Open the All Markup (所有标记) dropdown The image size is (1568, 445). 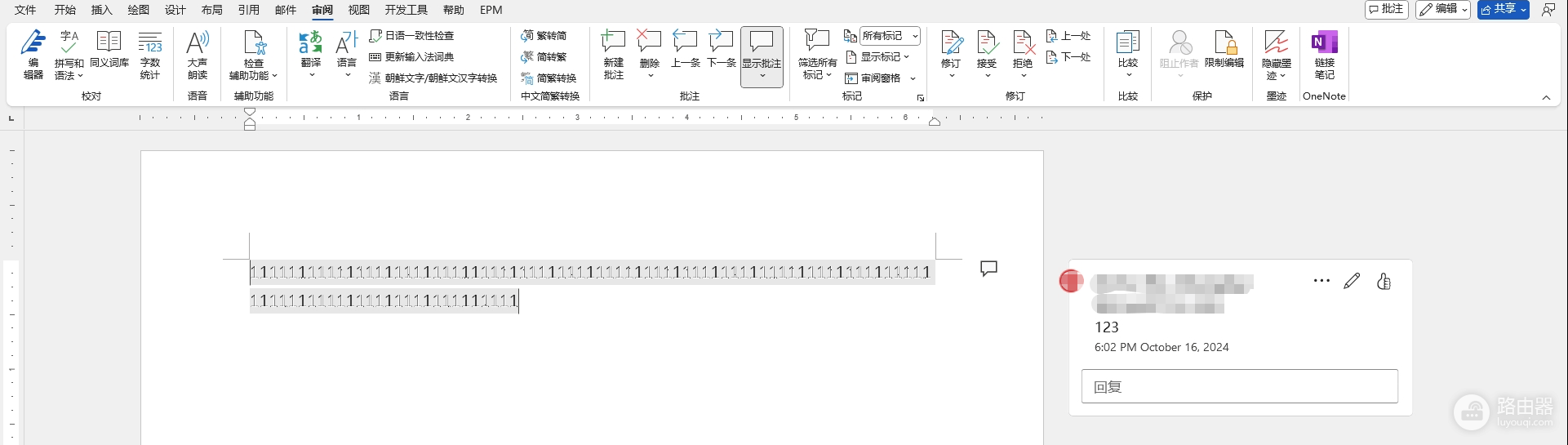click(891, 36)
